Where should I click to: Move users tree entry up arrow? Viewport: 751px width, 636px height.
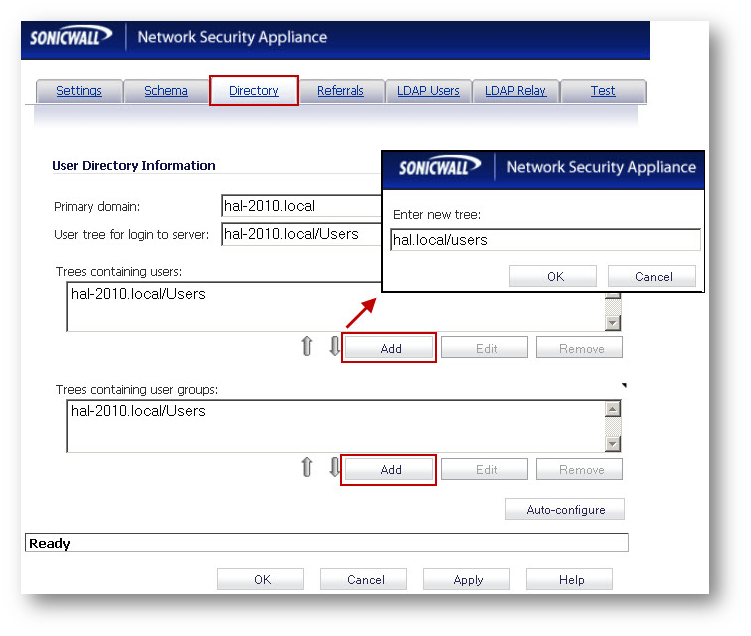tap(307, 346)
